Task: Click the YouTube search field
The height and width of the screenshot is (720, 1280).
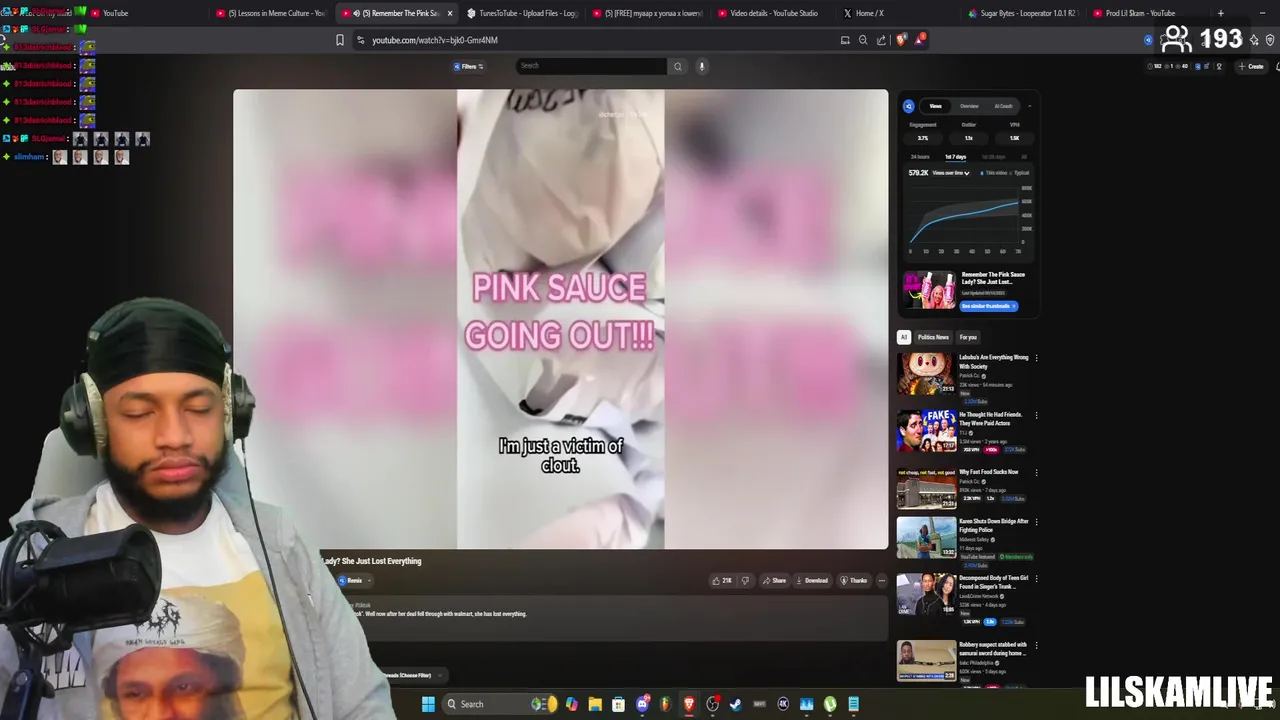Action: (x=591, y=66)
